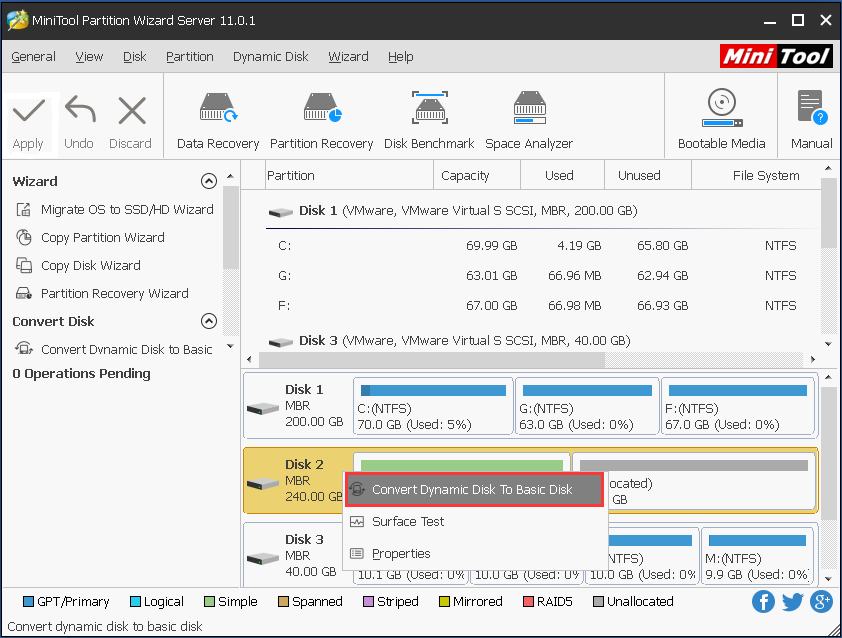This screenshot has width=842, height=638.
Task: Select the M:(NTFS) 9.9 GB block
Action: tap(757, 556)
